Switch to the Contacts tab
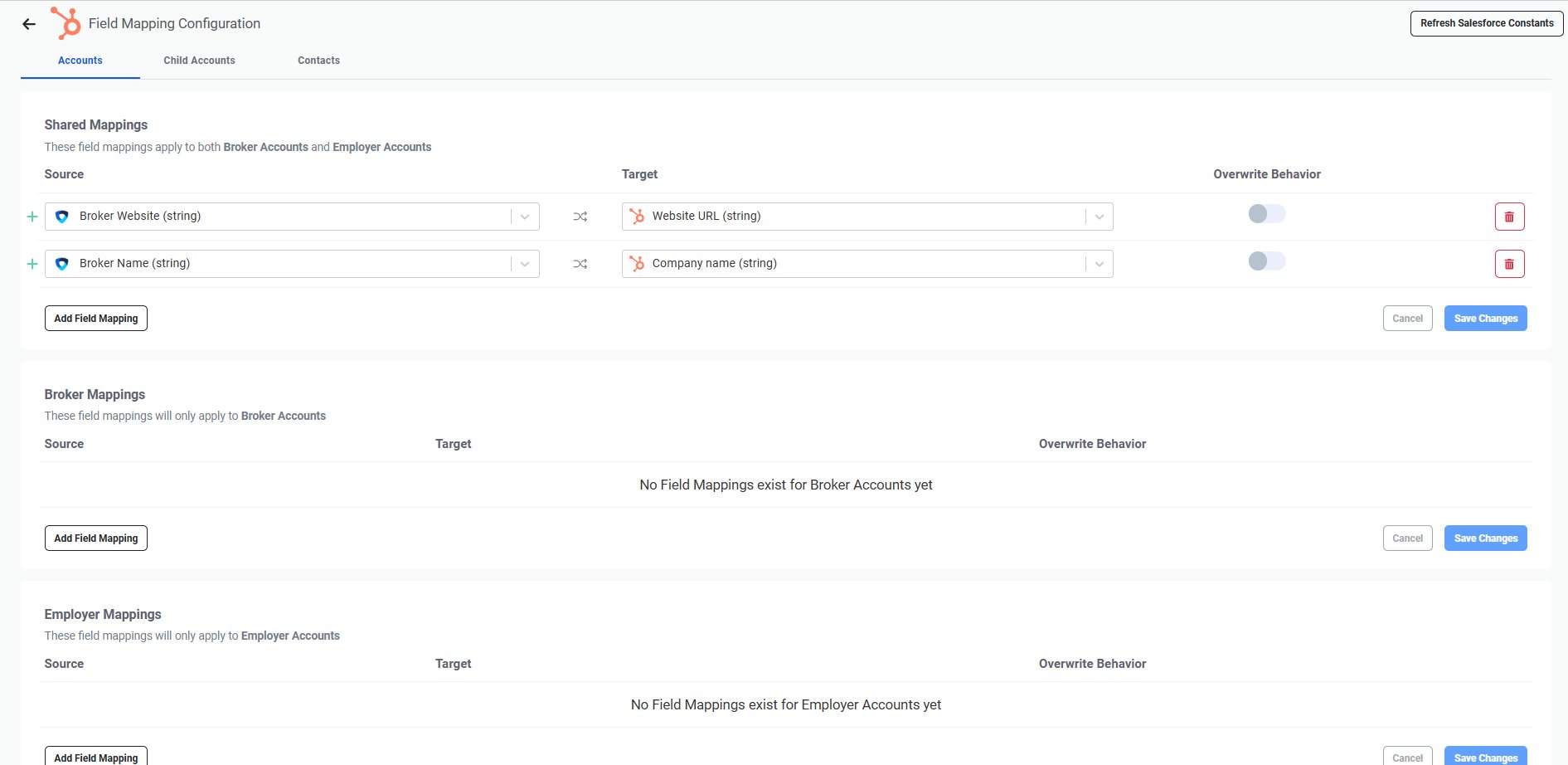The width and height of the screenshot is (1568, 765). coord(318,61)
